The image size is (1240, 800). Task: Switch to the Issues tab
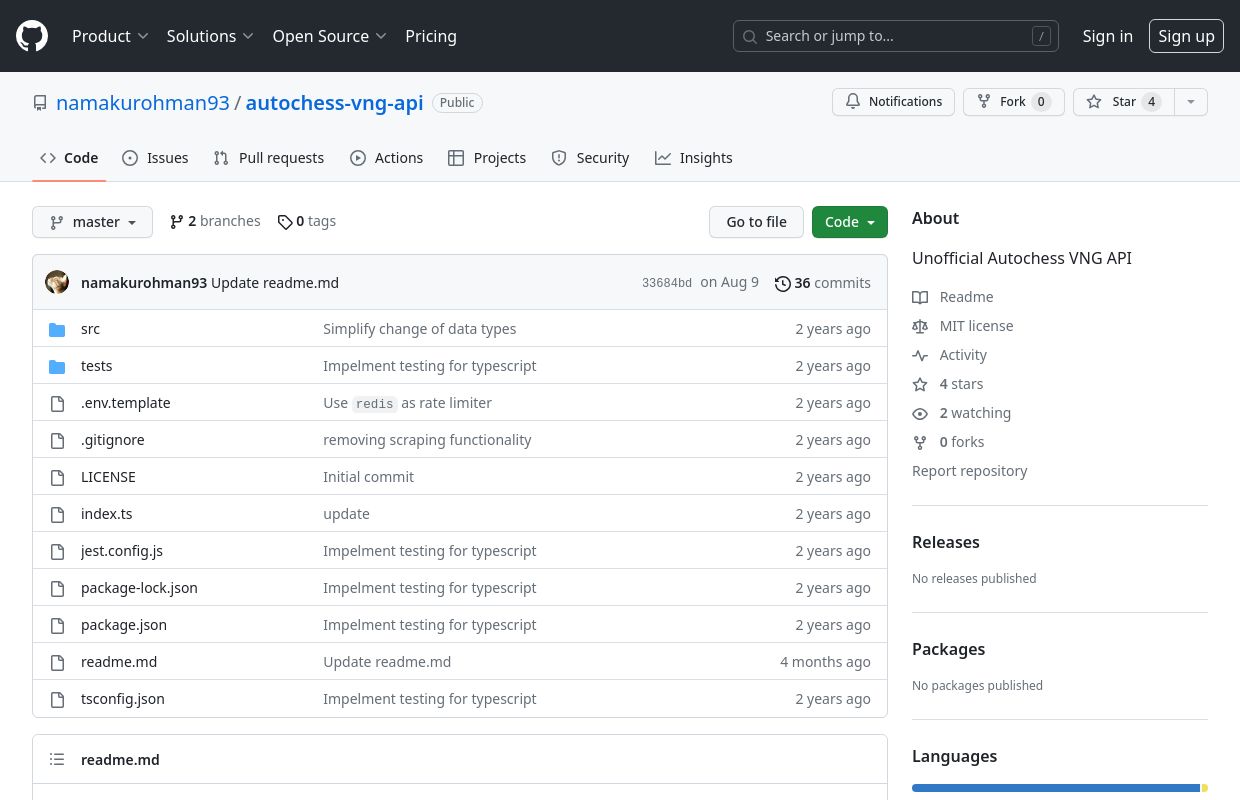point(155,158)
